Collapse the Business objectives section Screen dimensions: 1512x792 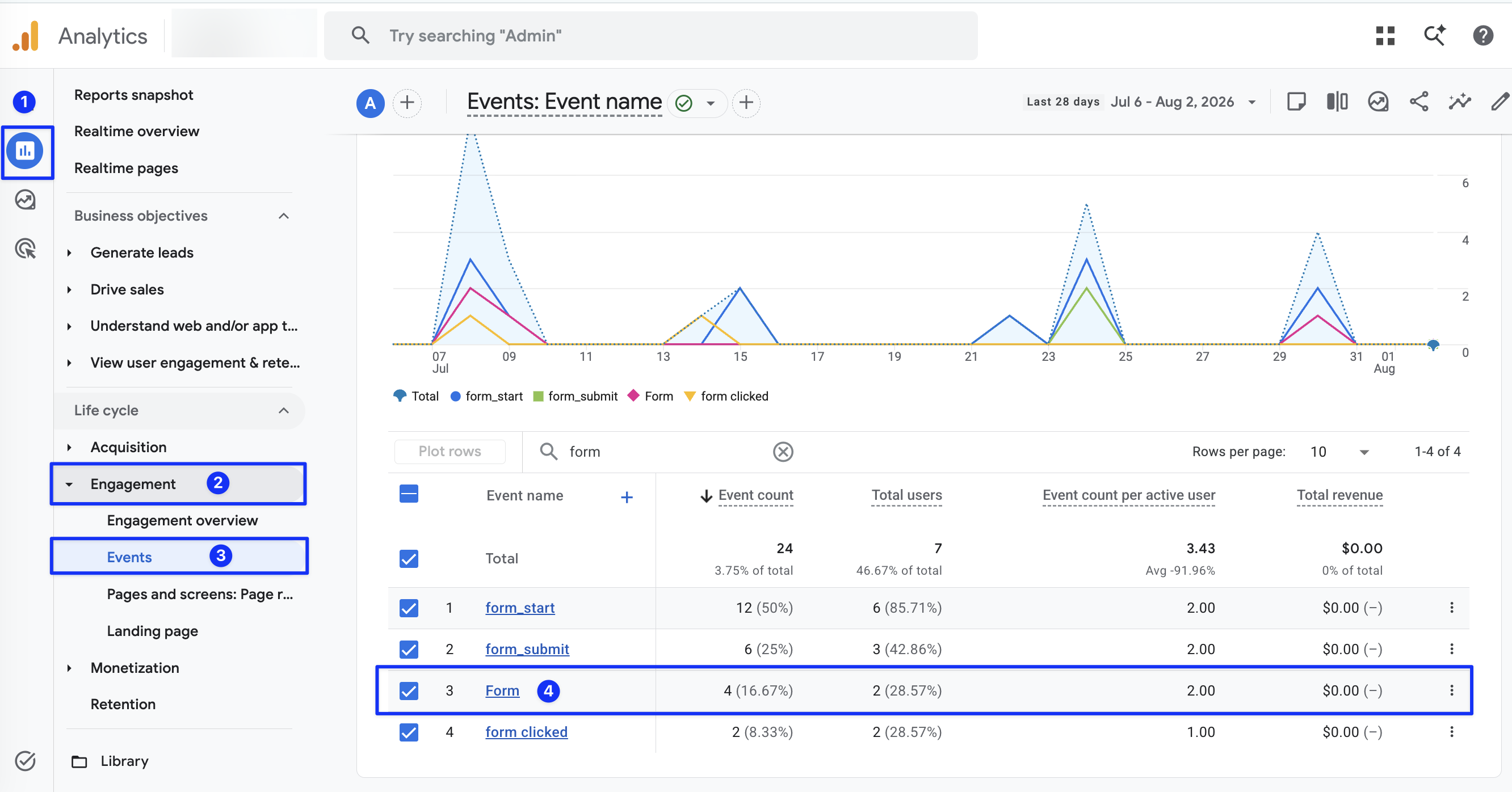tap(284, 216)
